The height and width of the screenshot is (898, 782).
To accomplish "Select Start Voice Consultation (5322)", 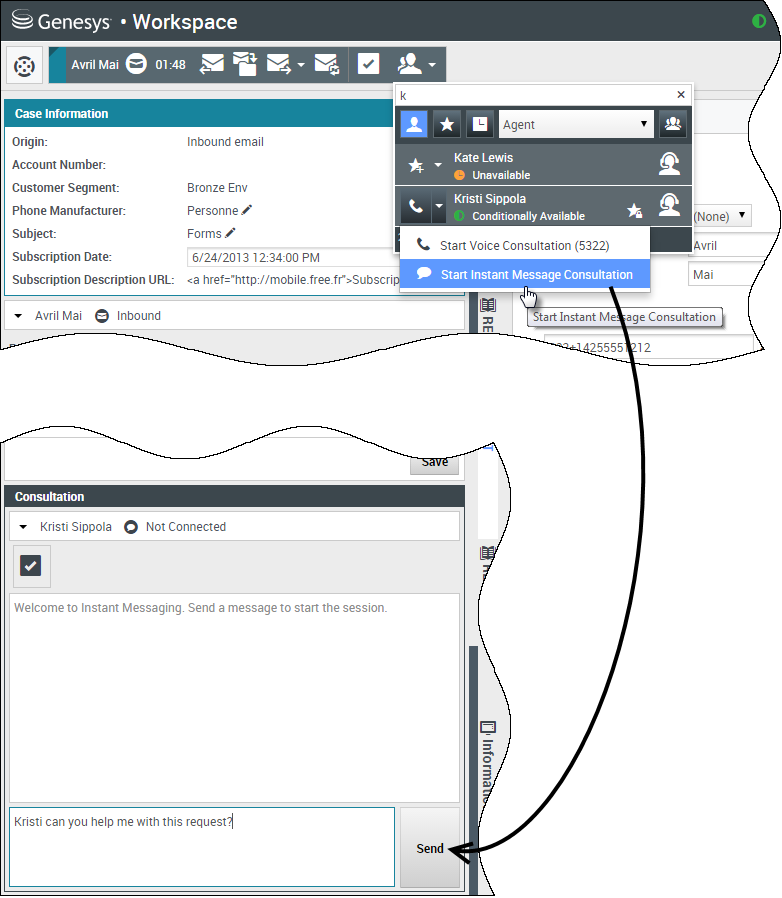I will pyautogui.click(x=524, y=245).
